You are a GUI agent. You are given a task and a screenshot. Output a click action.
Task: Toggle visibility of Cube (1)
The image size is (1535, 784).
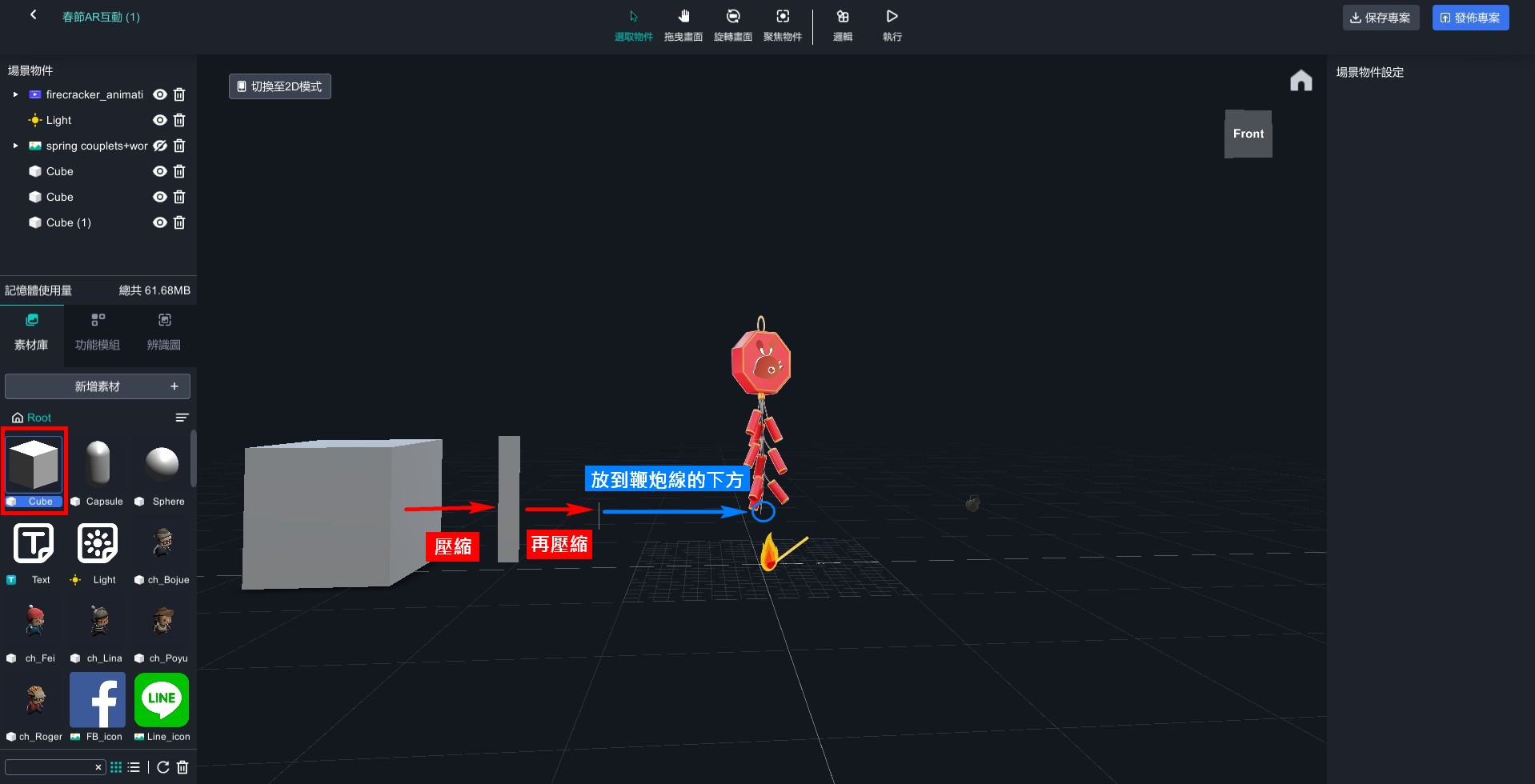tap(160, 222)
